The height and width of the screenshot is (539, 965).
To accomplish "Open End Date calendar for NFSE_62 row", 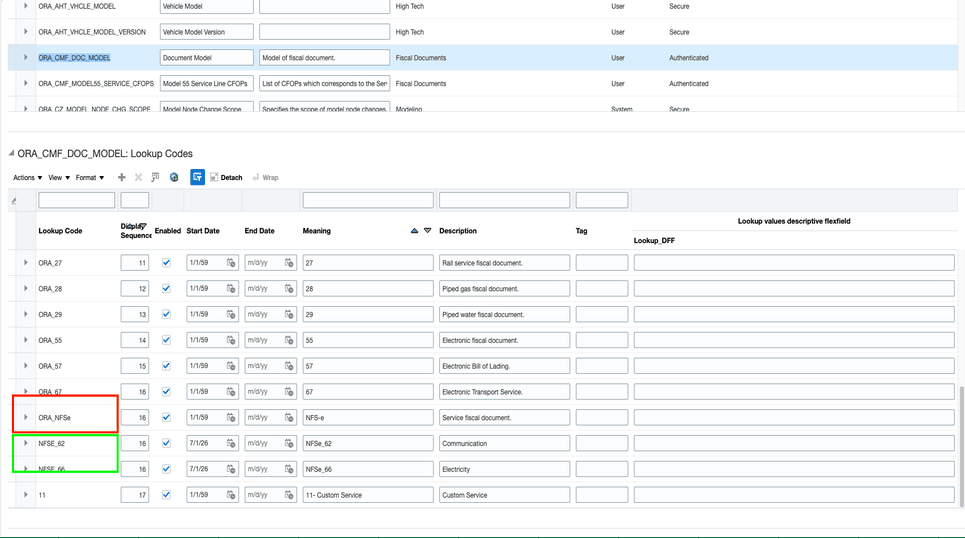I will point(289,444).
